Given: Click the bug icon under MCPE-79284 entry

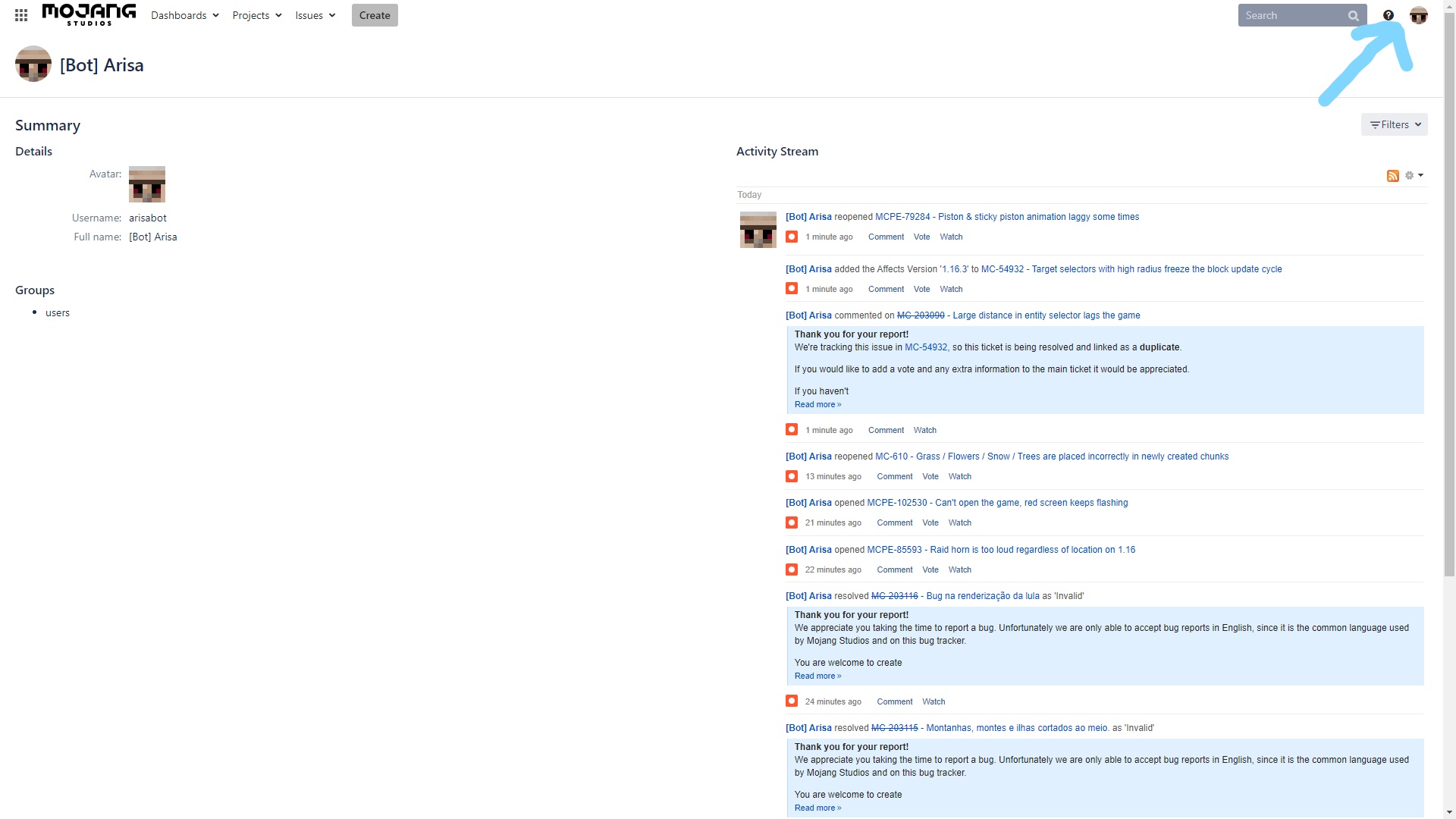Looking at the screenshot, I should (792, 237).
